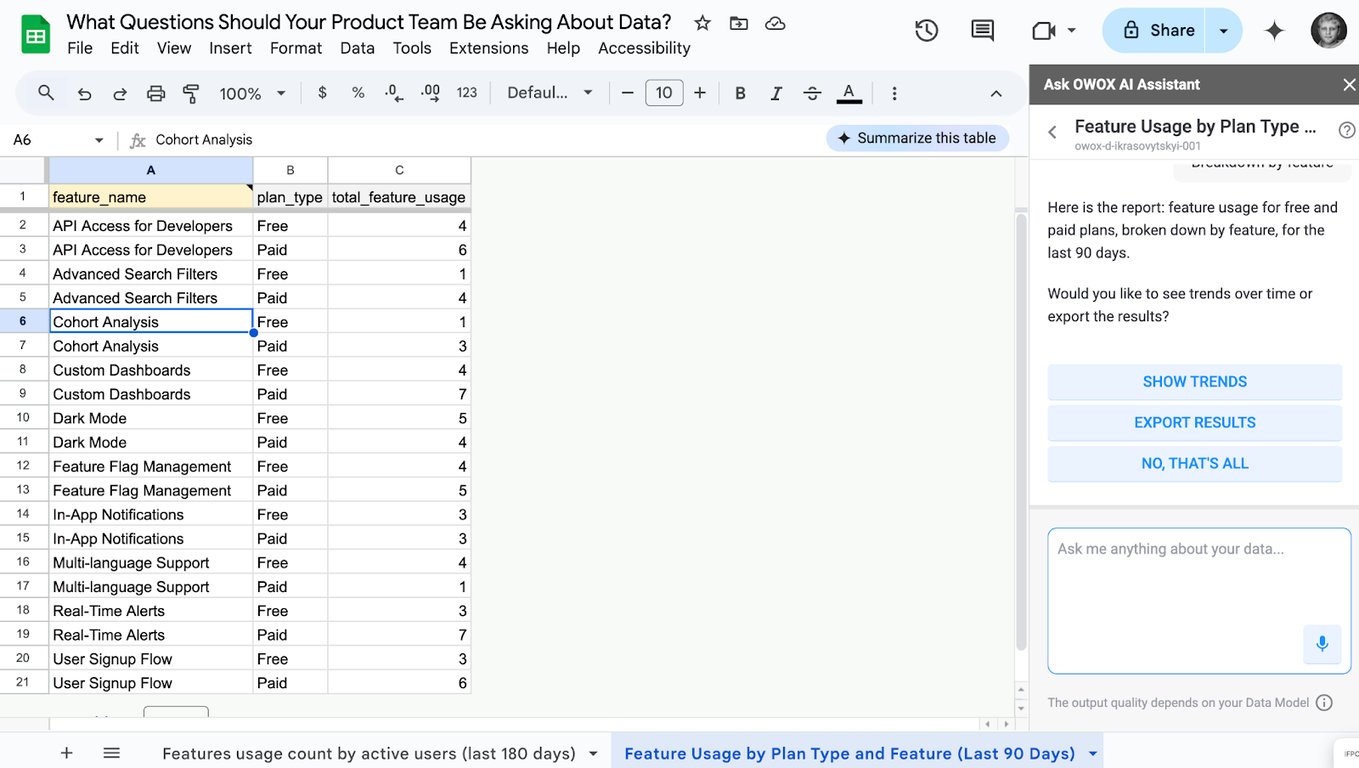Switch to Features usage count tab
This screenshot has height=768, width=1359.
click(x=369, y=754)
